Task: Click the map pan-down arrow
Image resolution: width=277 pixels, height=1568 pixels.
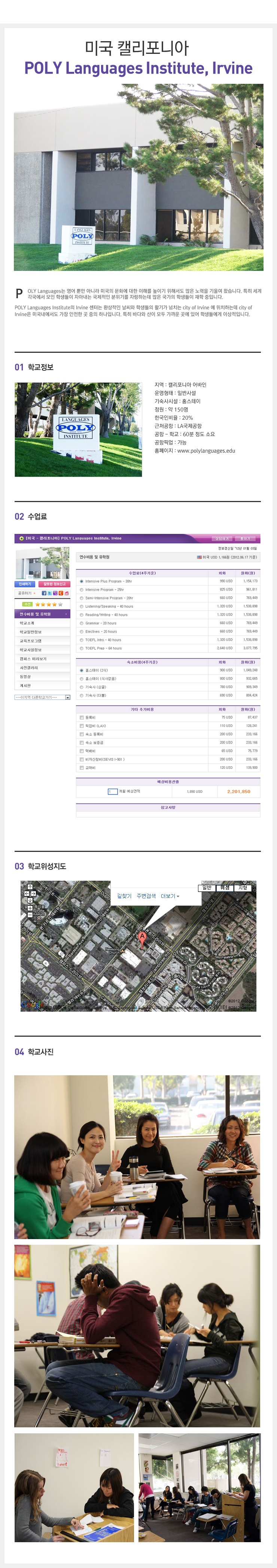Action: 30,900
